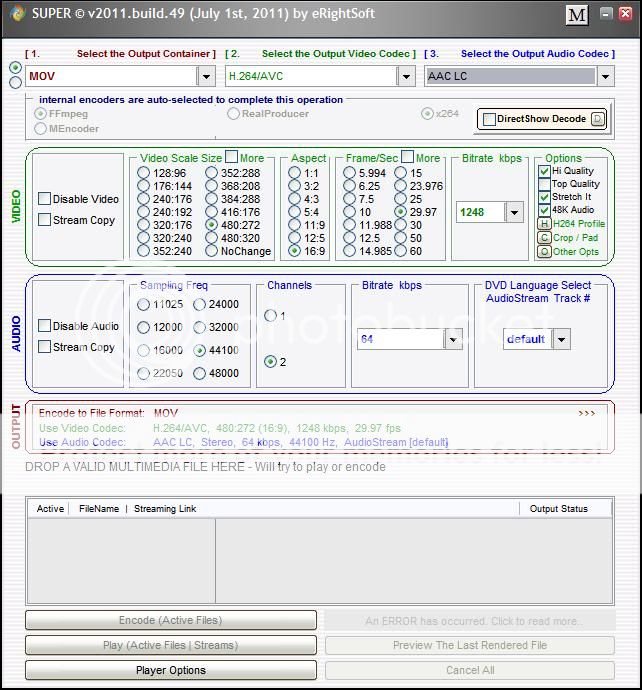Image resolution: width=642 pixels, height=690 pixels.
Task: Click the M menu button in title bar
Action: click(x=576, y=15)
